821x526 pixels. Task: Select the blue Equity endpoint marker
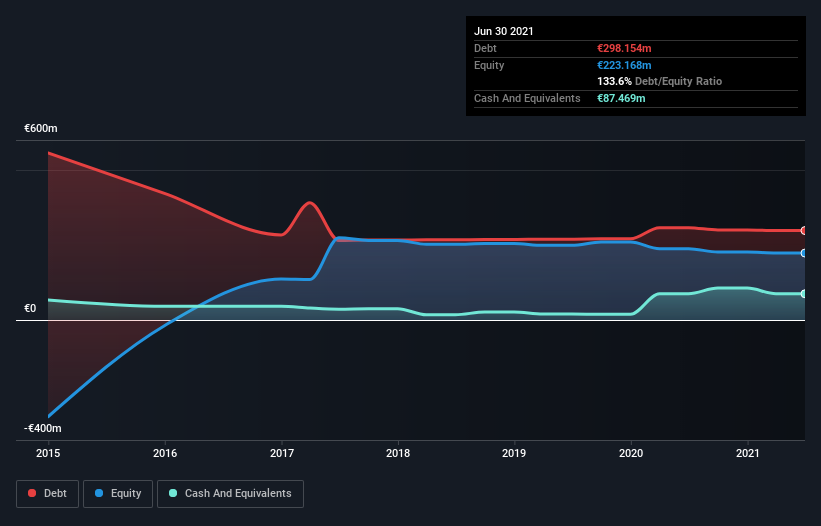[804, 253]
